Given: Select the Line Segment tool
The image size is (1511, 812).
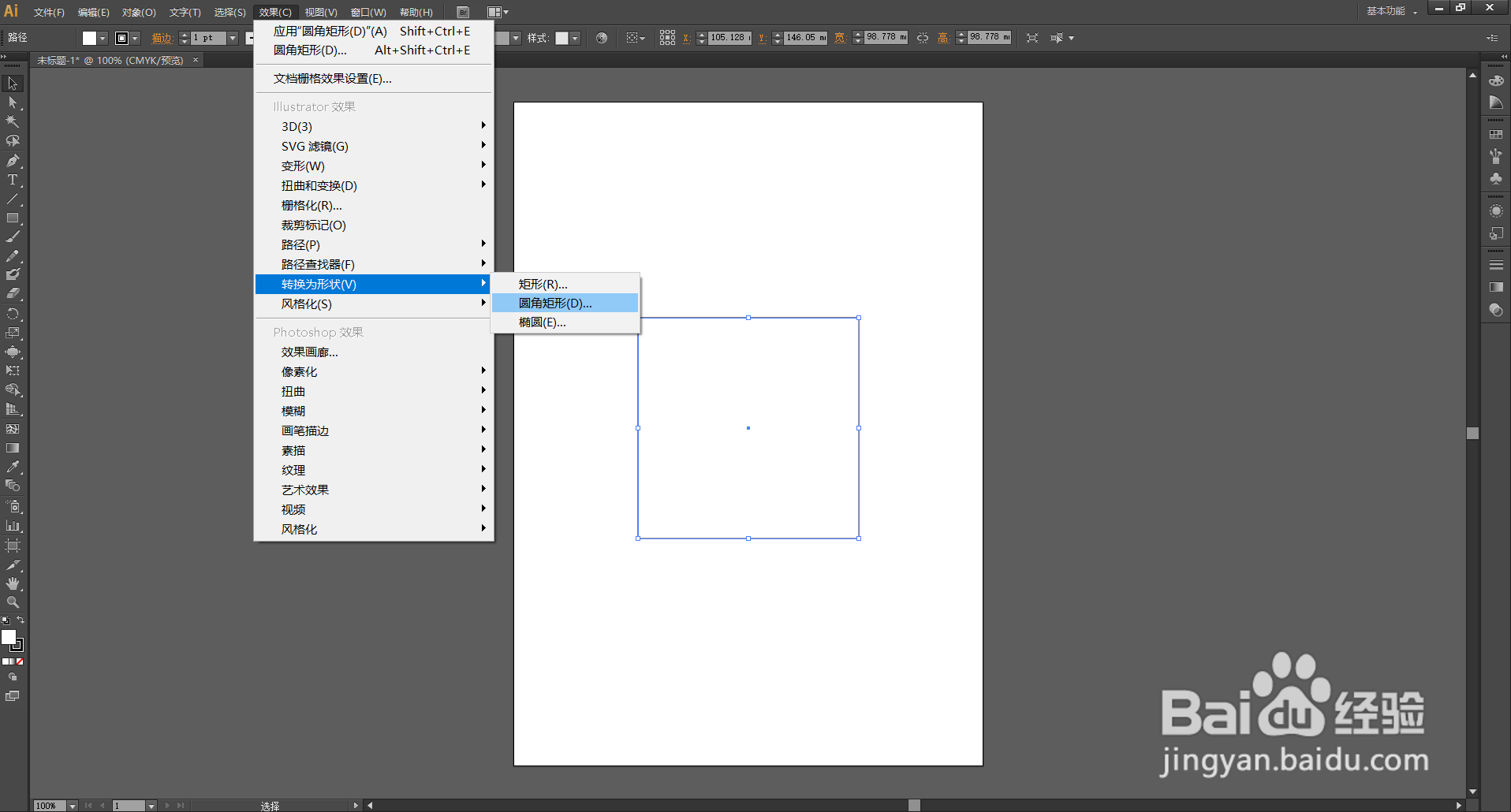Looking at the screenshot, I should 13,199.
